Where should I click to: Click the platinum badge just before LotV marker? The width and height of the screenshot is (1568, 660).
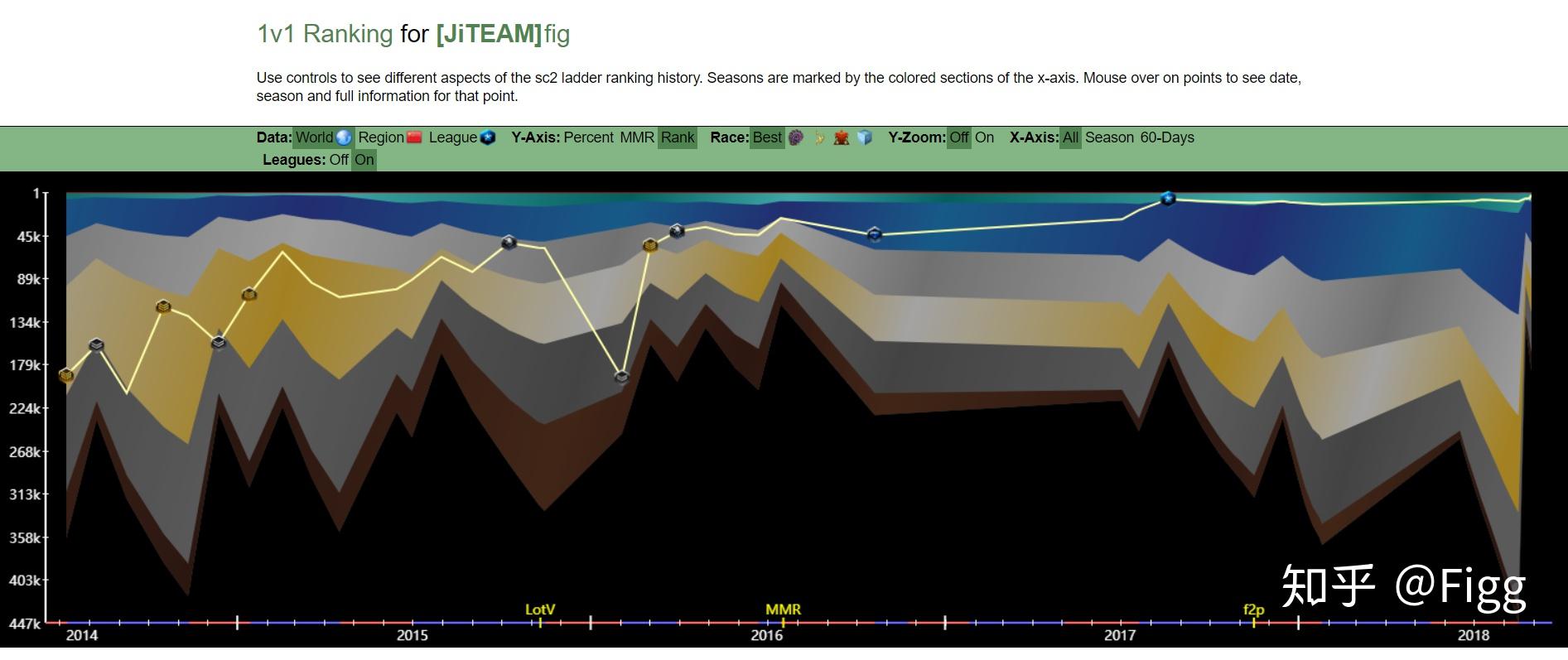click(x=509, y=243)
